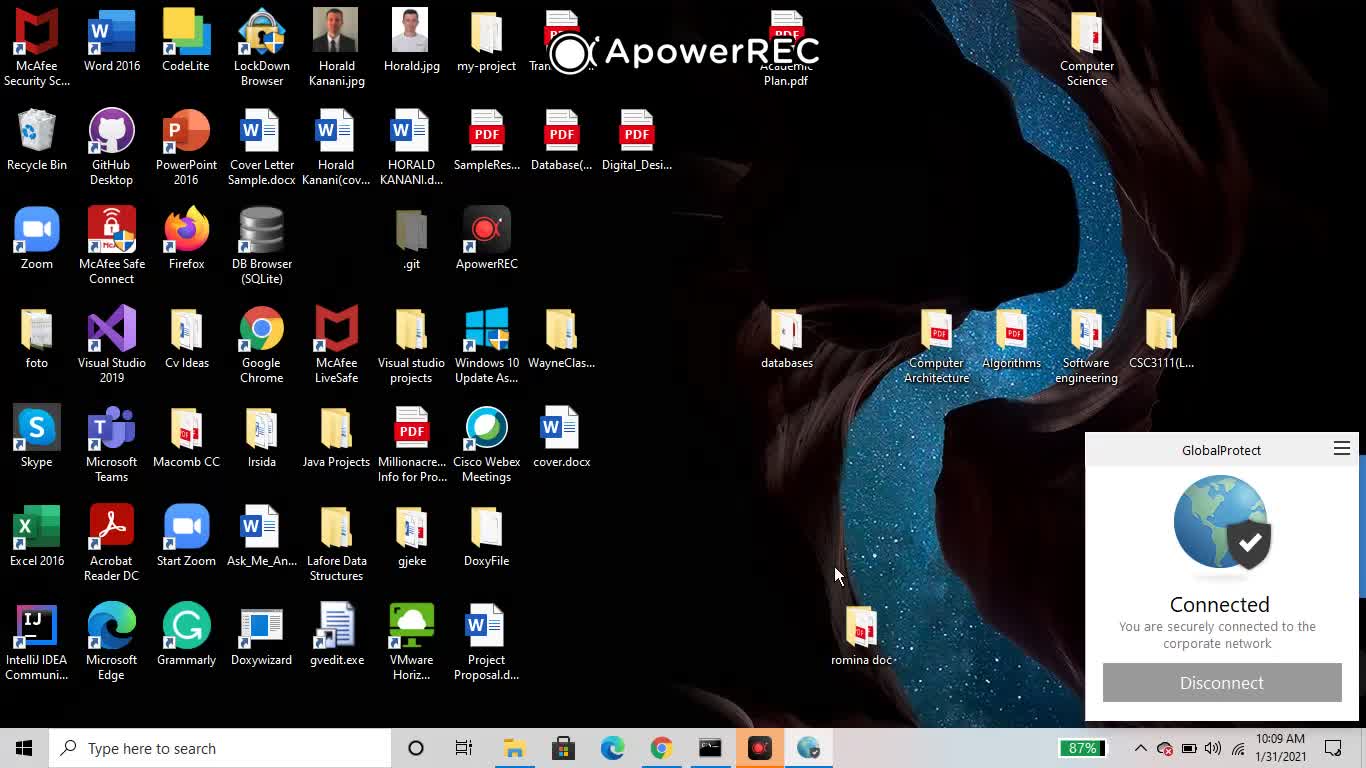Open Cisco Webex Meetings shortcut
The image size is (1366, 768).
tap(486, 443)
